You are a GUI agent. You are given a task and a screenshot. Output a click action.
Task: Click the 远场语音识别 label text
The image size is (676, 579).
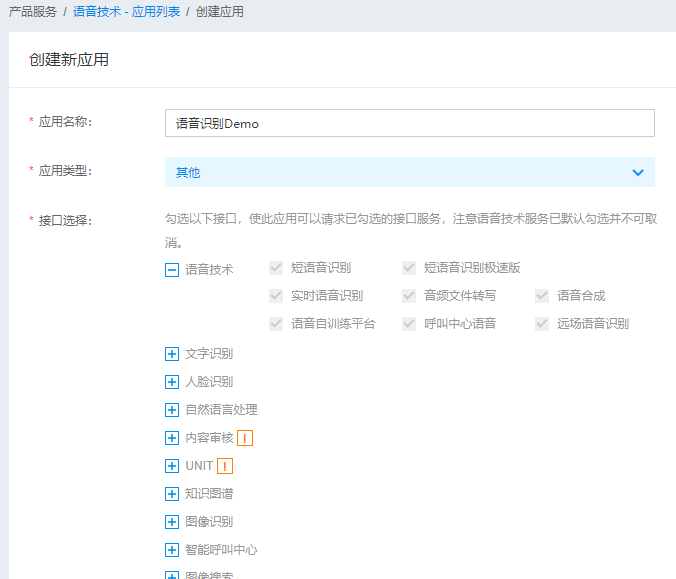(593, 324)
